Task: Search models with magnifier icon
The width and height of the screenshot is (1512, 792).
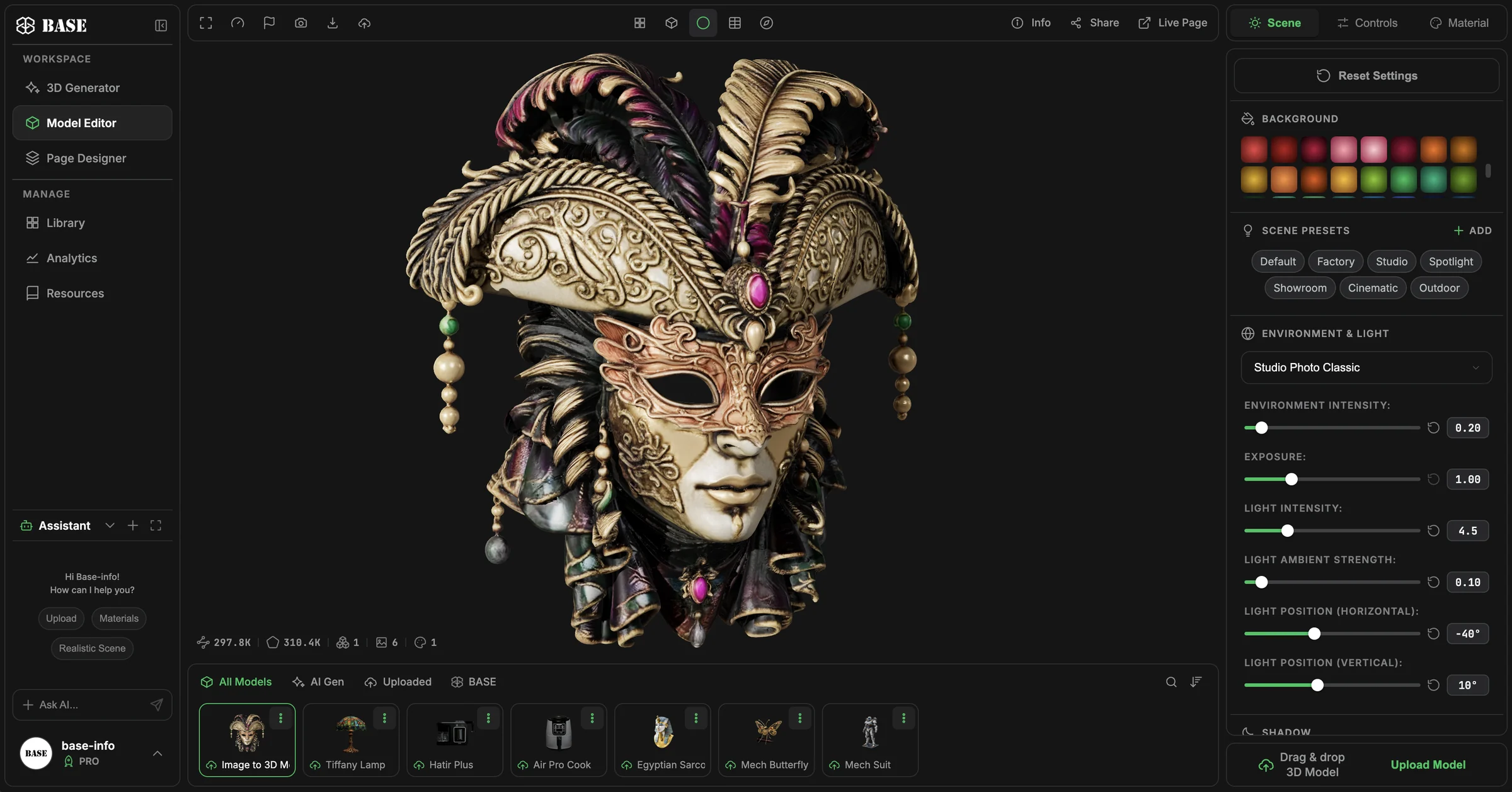Action: pyautogui.click(x=1171, y=682)
